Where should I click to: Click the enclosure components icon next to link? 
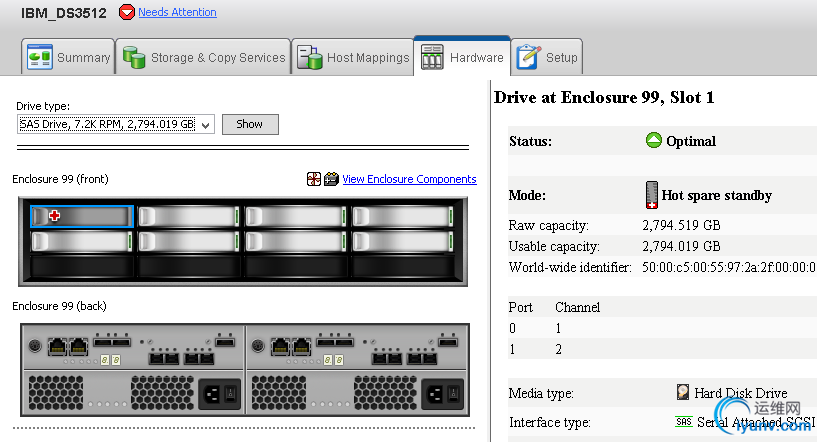(331, 179)
